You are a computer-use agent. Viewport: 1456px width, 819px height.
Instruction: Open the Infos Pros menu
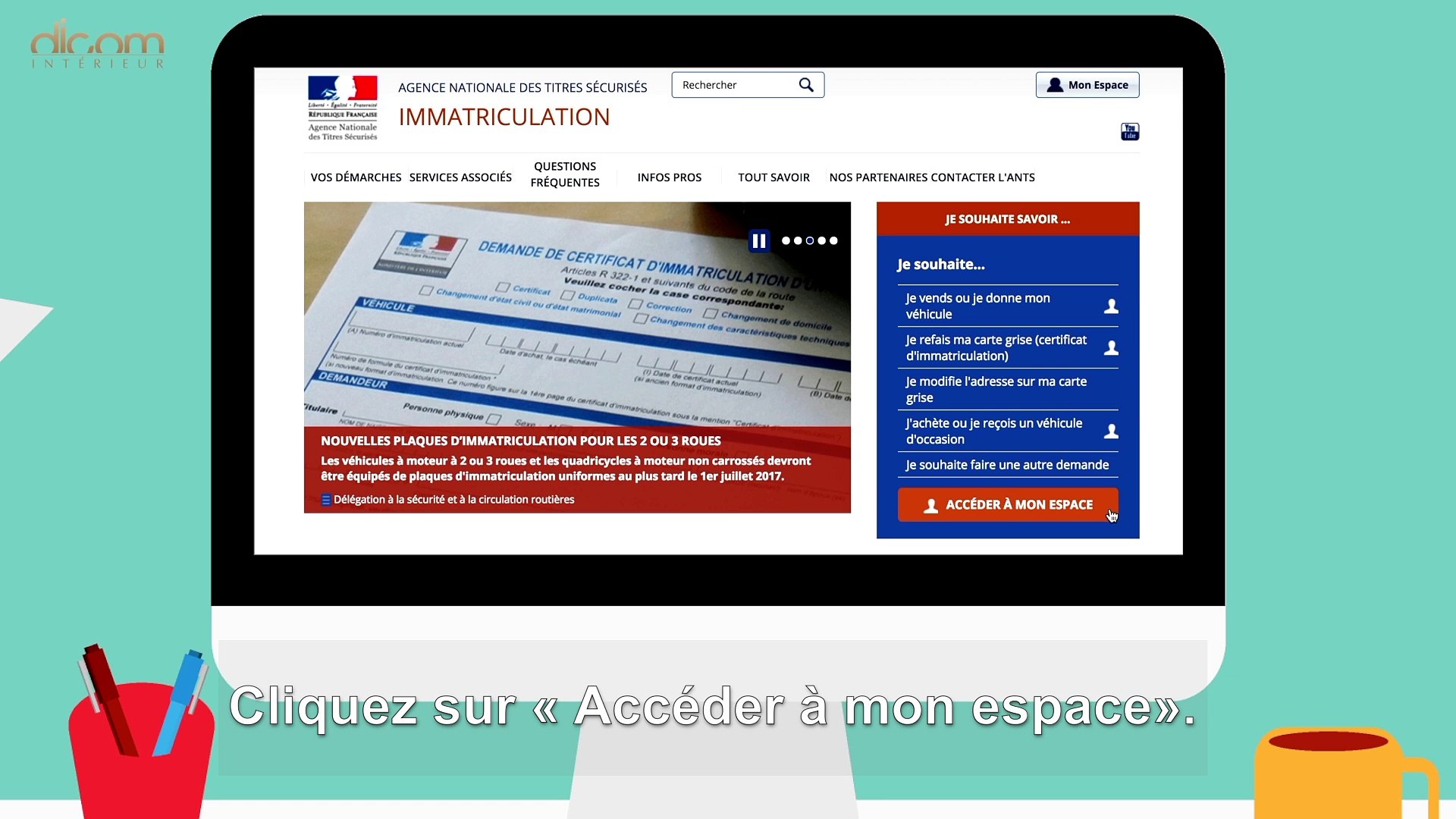tap(669, 177)
